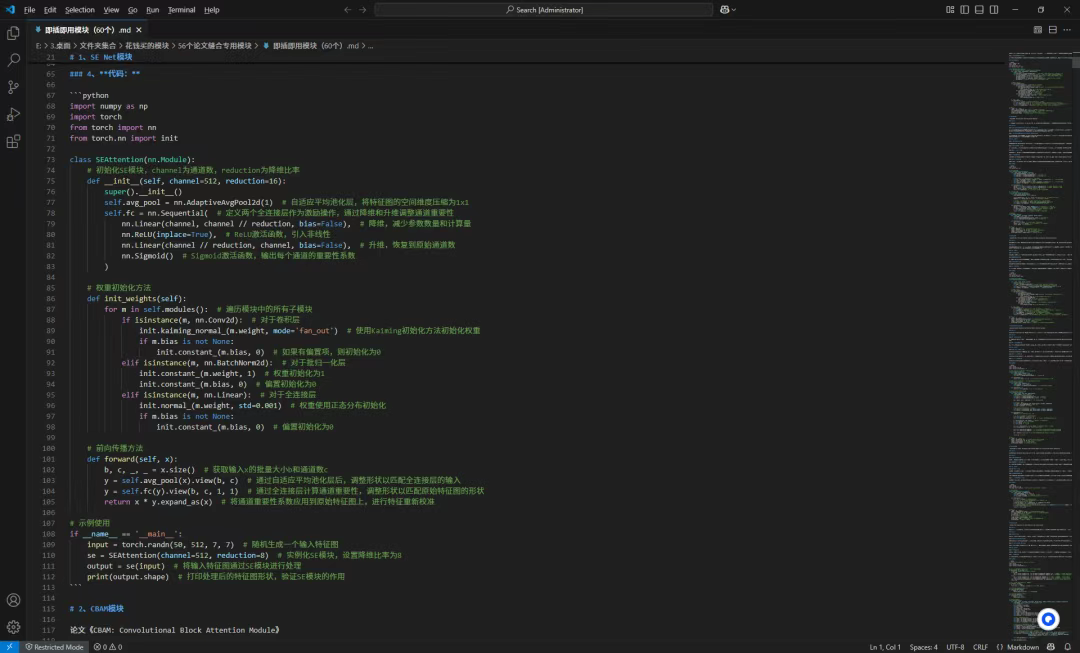1080x653 pixels.
Task: Go forward with the right navigation arrow
Action: pos(362,10)
